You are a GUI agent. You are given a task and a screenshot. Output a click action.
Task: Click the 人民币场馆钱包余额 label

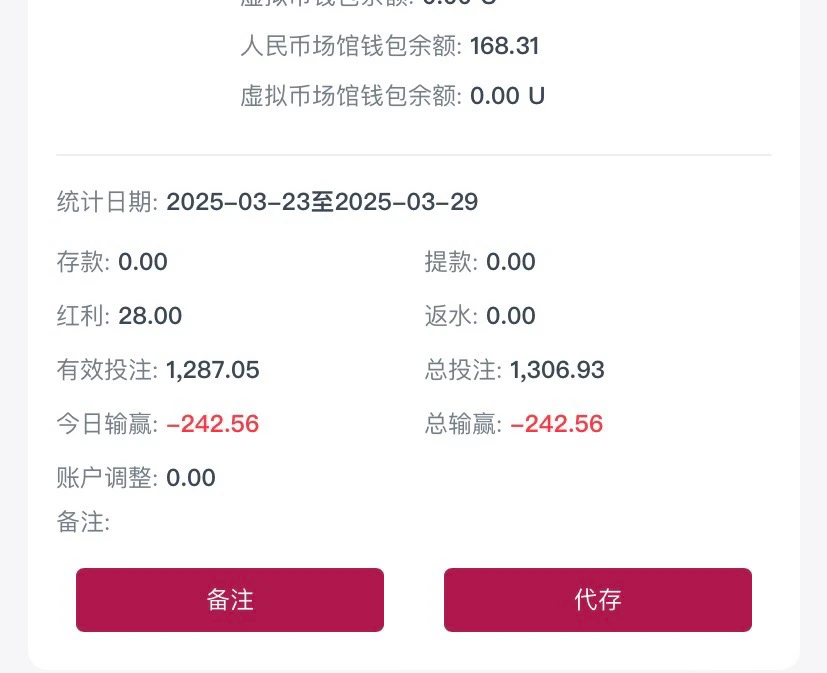pyautogui.click(x=351, y=46)
